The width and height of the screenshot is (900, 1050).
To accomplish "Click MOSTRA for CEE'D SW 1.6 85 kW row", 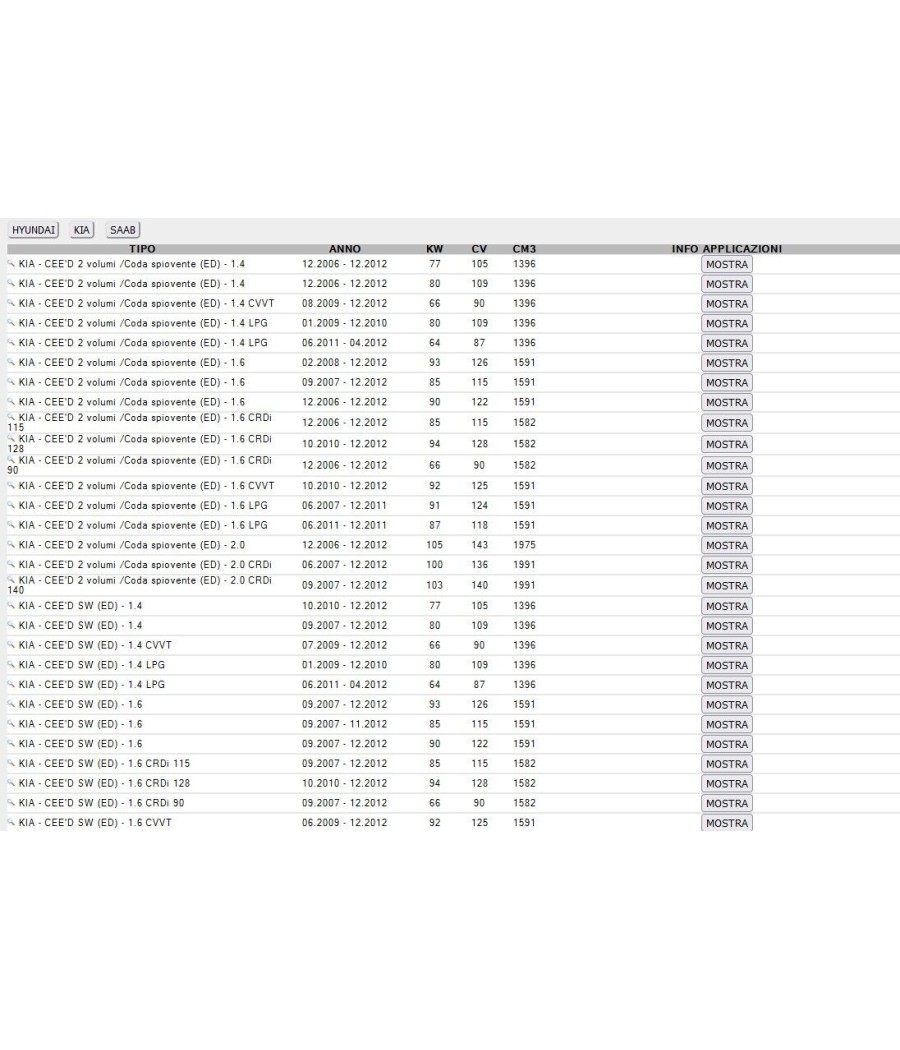I will point(727,725).
